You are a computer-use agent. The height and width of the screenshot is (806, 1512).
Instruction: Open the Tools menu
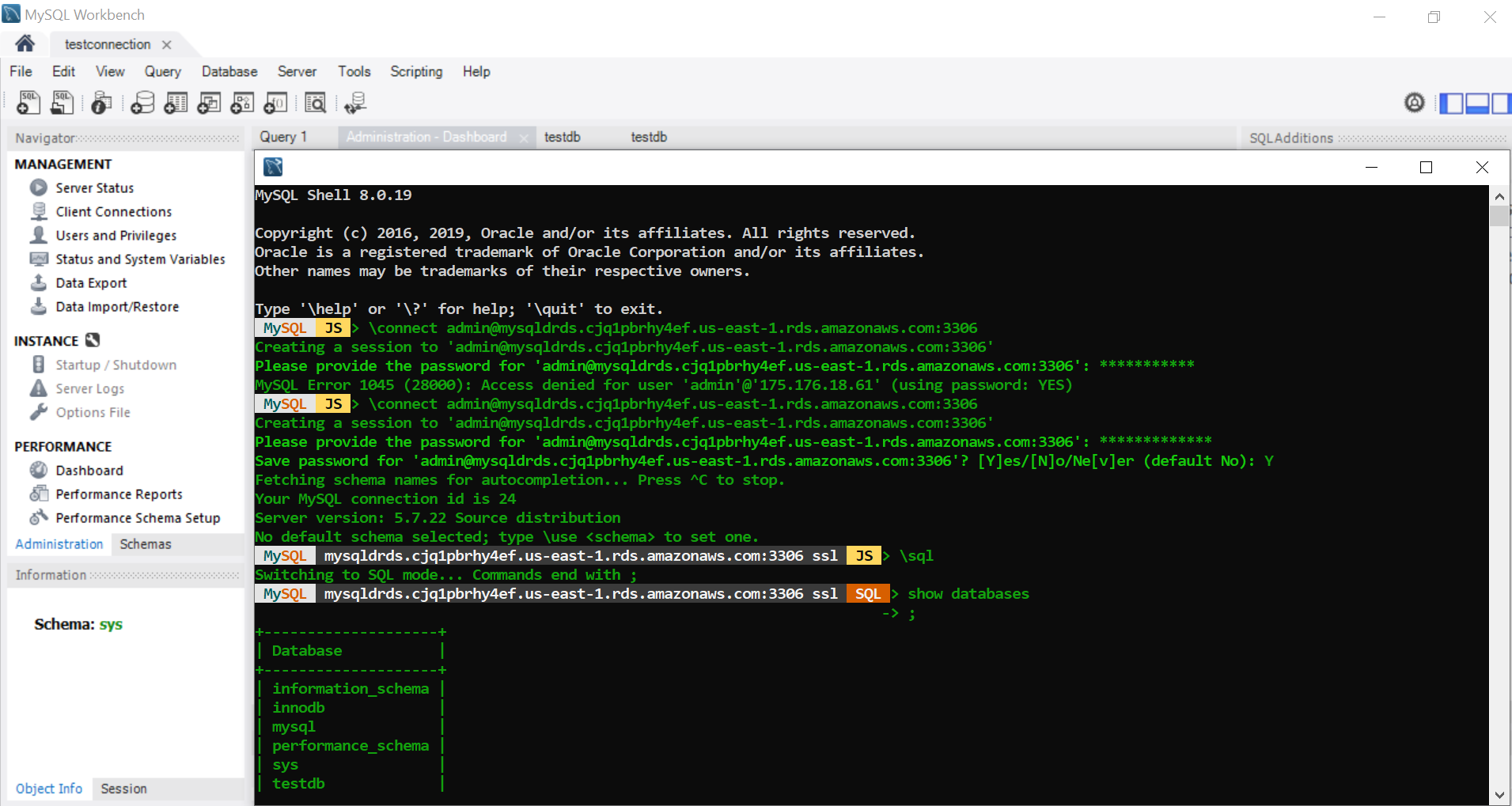354,72
